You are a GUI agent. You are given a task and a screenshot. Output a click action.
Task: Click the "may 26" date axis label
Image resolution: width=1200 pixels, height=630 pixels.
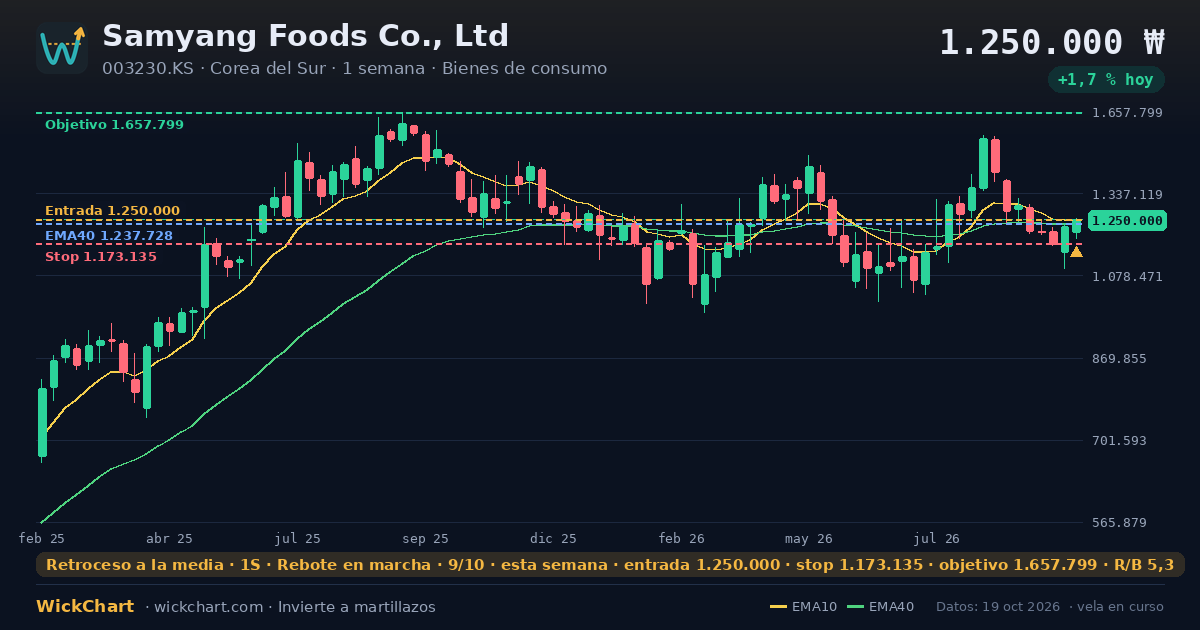809,539
